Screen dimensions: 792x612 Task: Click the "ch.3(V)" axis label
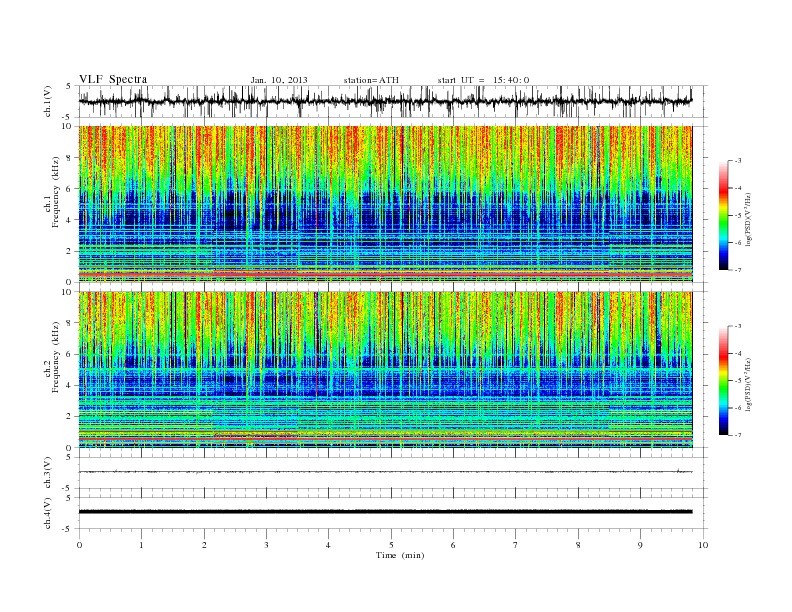(x=48, y=473)
